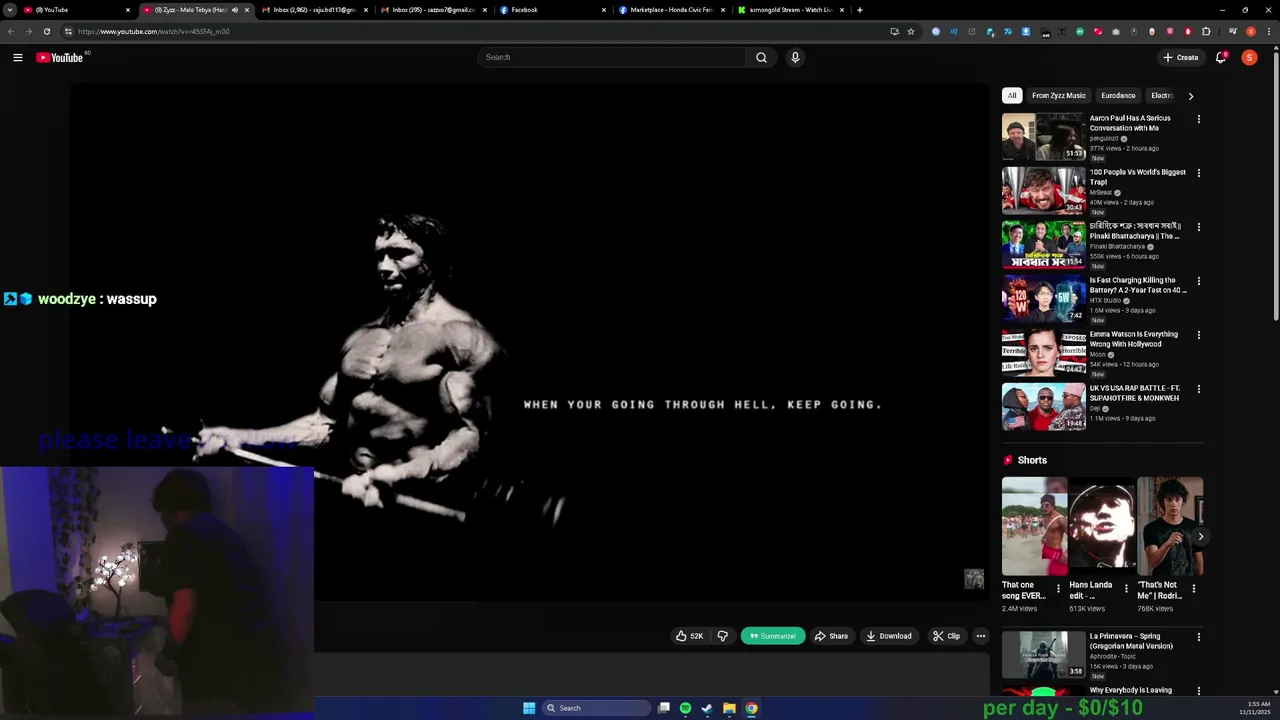Click the Chrome address bar URL
The height and width of the screenshot is (720, 1280).
(153, 32)
